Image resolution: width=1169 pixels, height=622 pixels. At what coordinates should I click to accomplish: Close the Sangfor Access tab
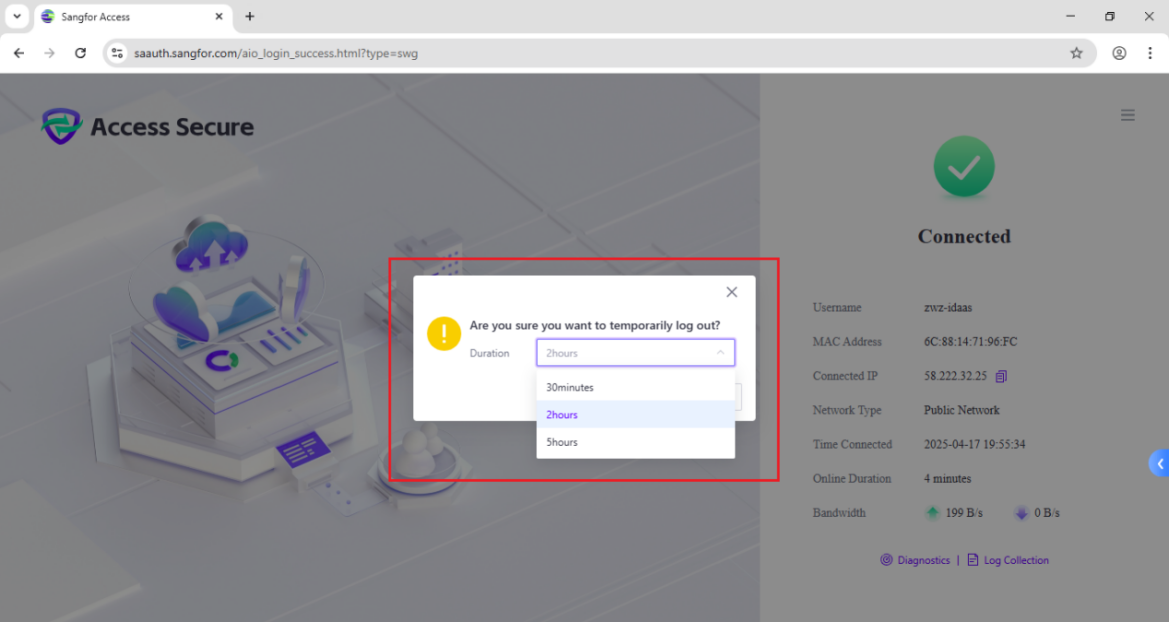click(218, 16)
